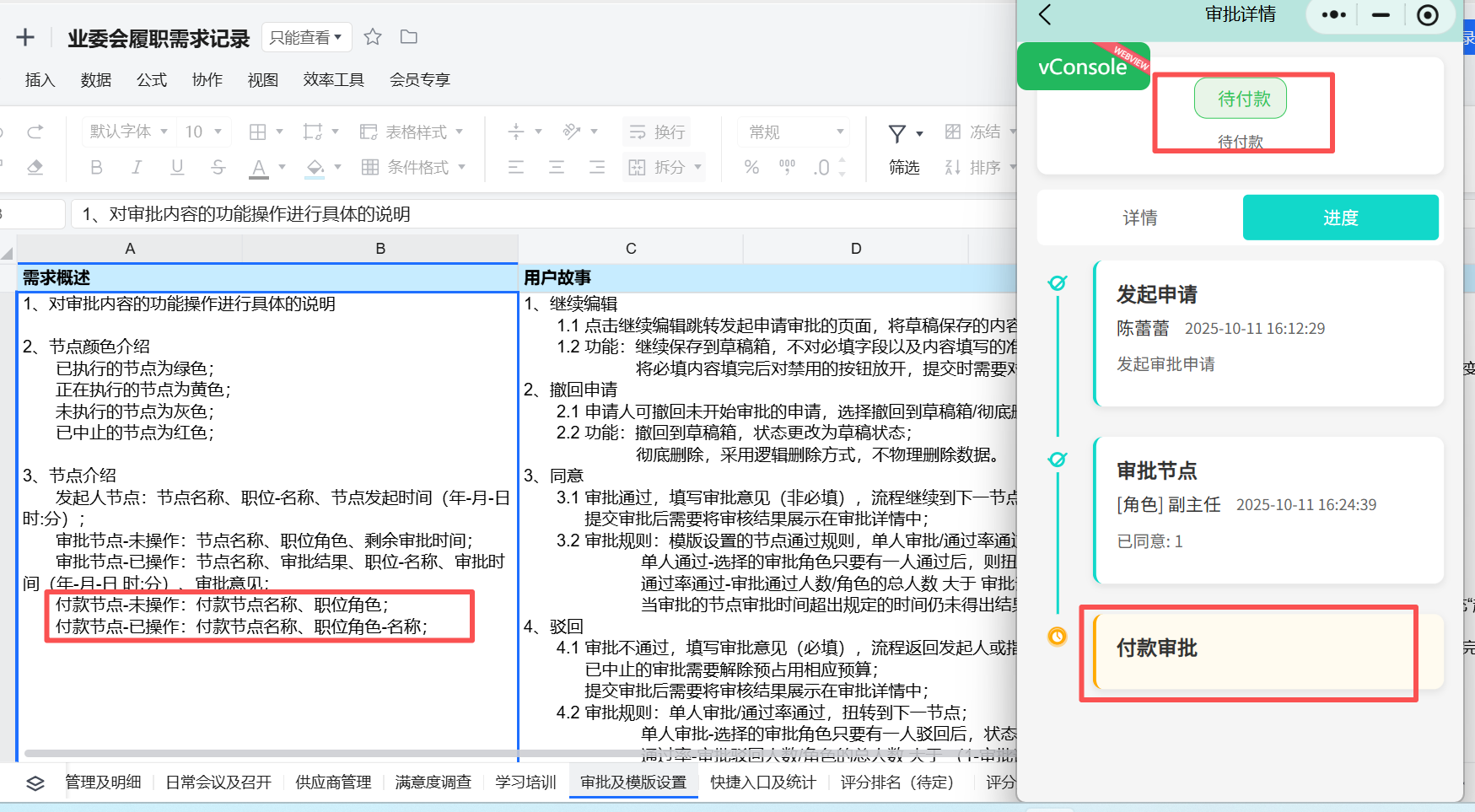Click the 排序 sort icon
This screenshot has width=1475, height=812.
pyautogui.click(x=954, y=167)
